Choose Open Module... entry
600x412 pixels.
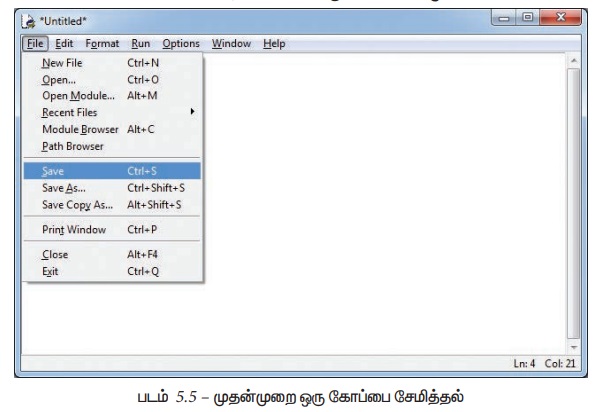[78, 96]
